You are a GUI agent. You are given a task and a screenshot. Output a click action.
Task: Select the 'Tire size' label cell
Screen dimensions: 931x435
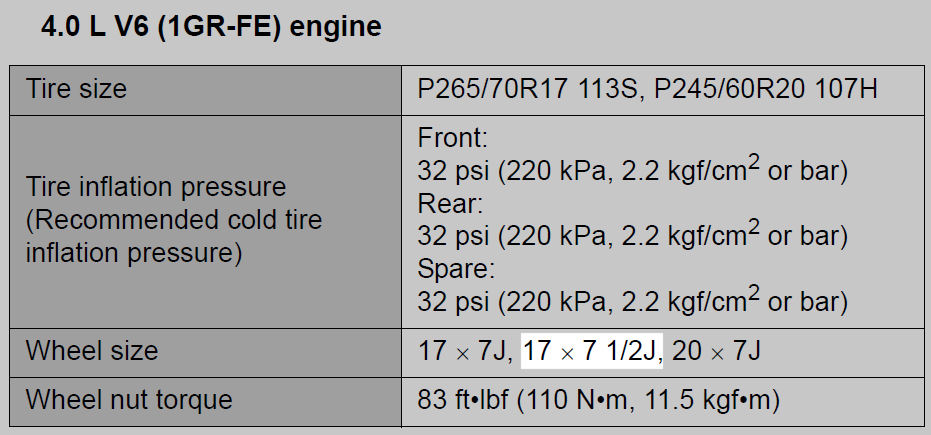coord(205,90)
